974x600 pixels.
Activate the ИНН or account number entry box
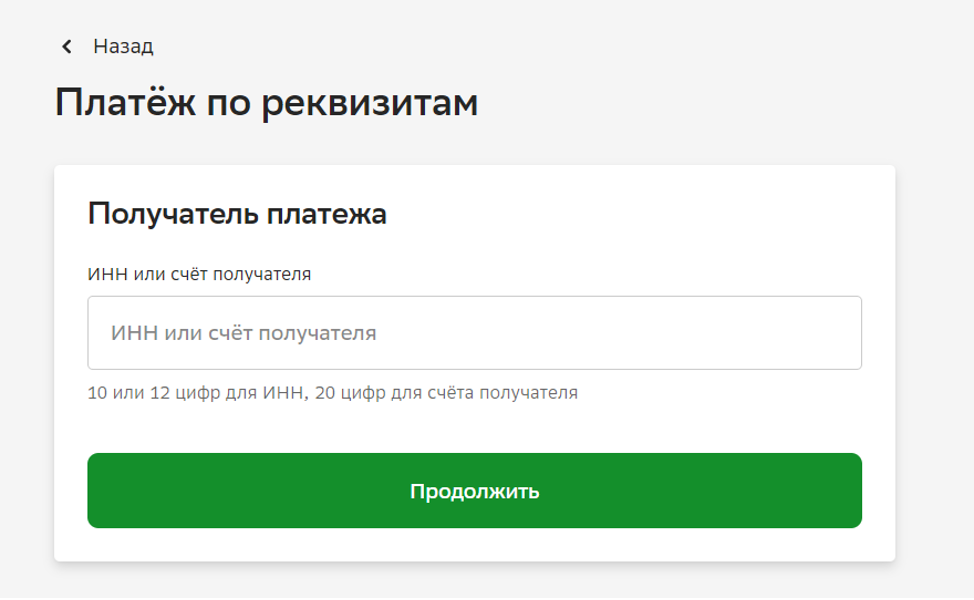[x=474, y=333]
